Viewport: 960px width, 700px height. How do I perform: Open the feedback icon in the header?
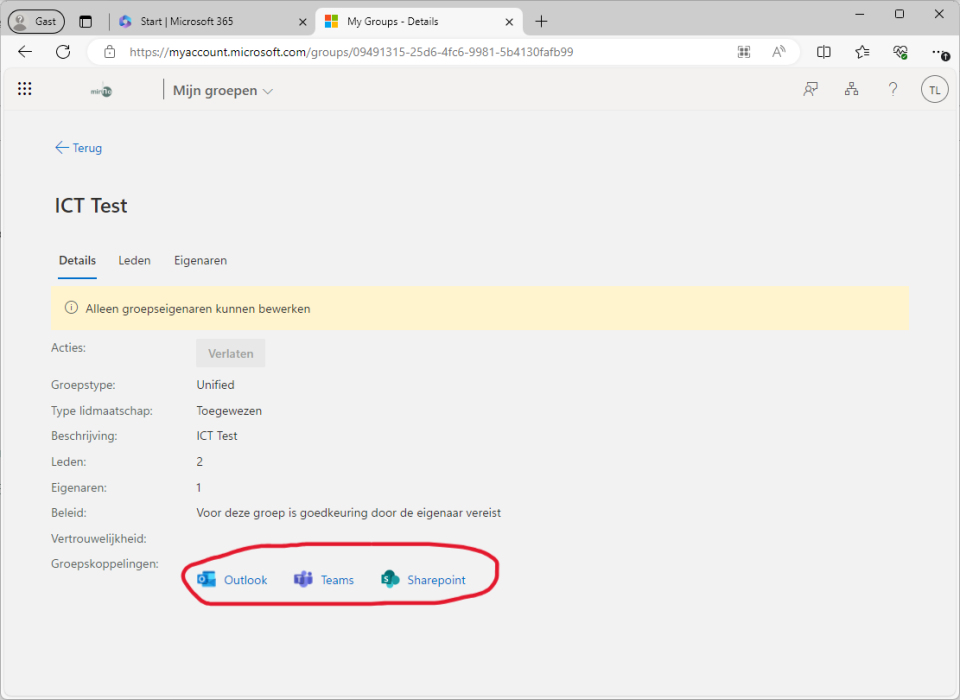(x=811, y=90)
